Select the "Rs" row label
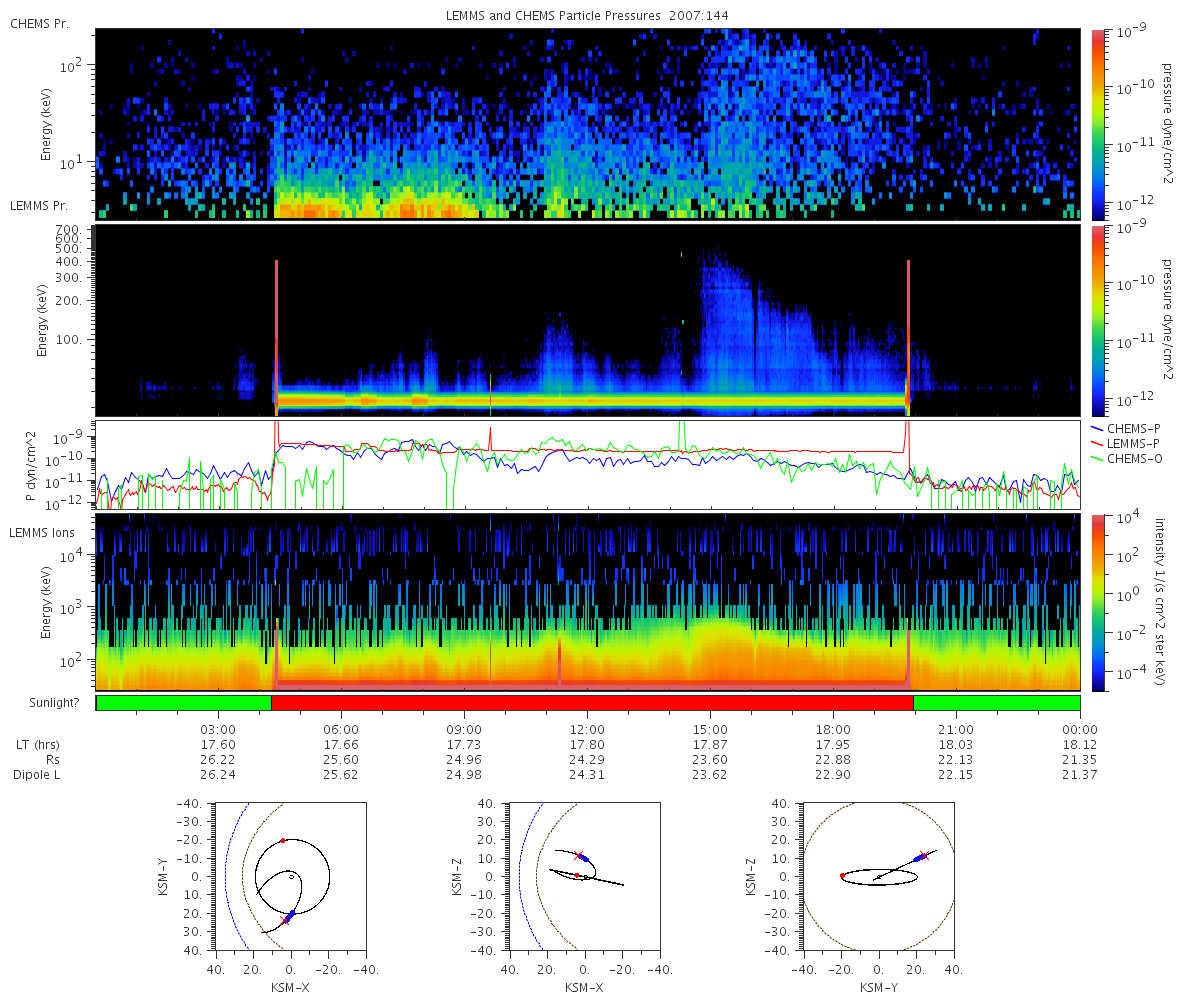 coord(54,760)
